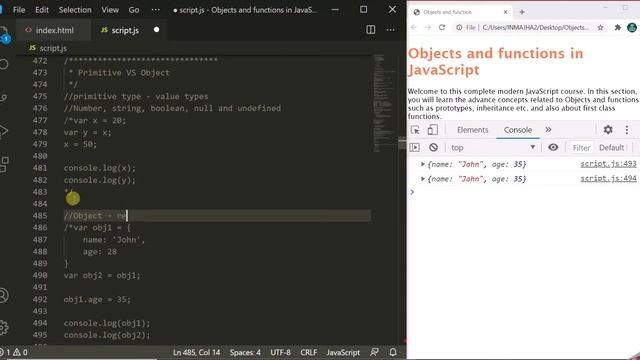Change line endings via CRLF
Viewport: 640px width, 360px height.
click(309, 352)
